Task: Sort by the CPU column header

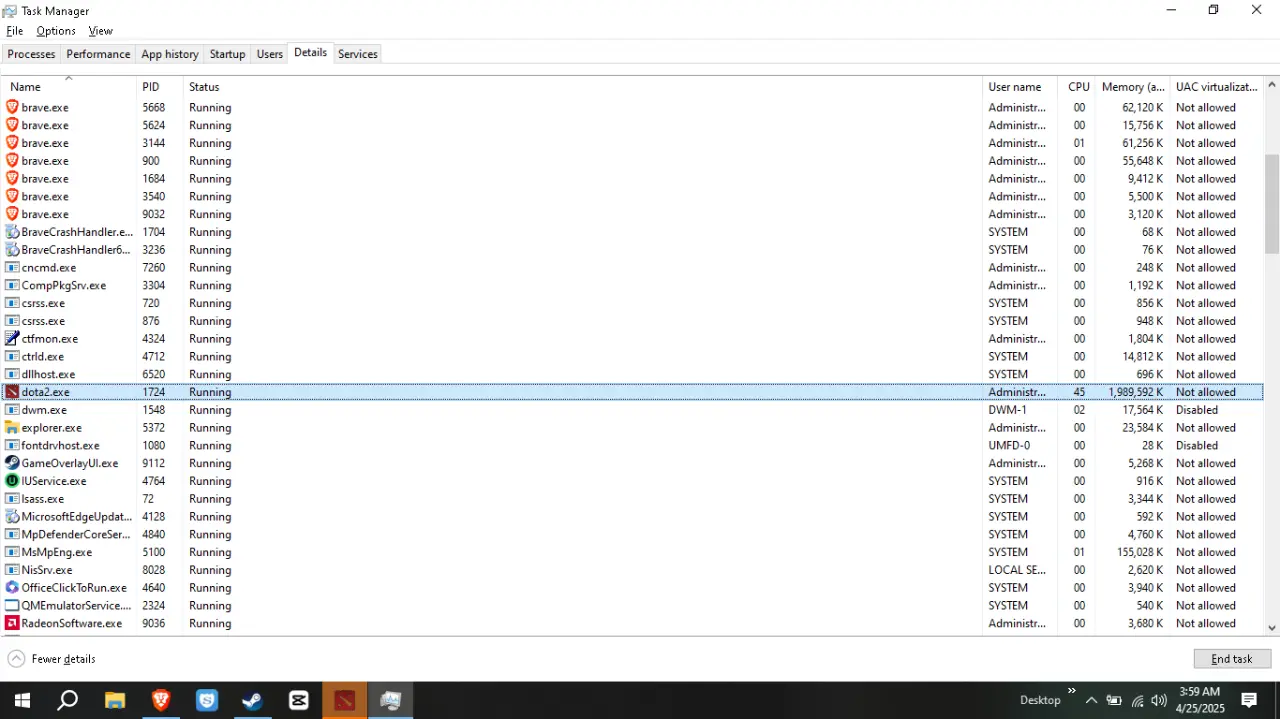Action: (x=1077, y=87)
